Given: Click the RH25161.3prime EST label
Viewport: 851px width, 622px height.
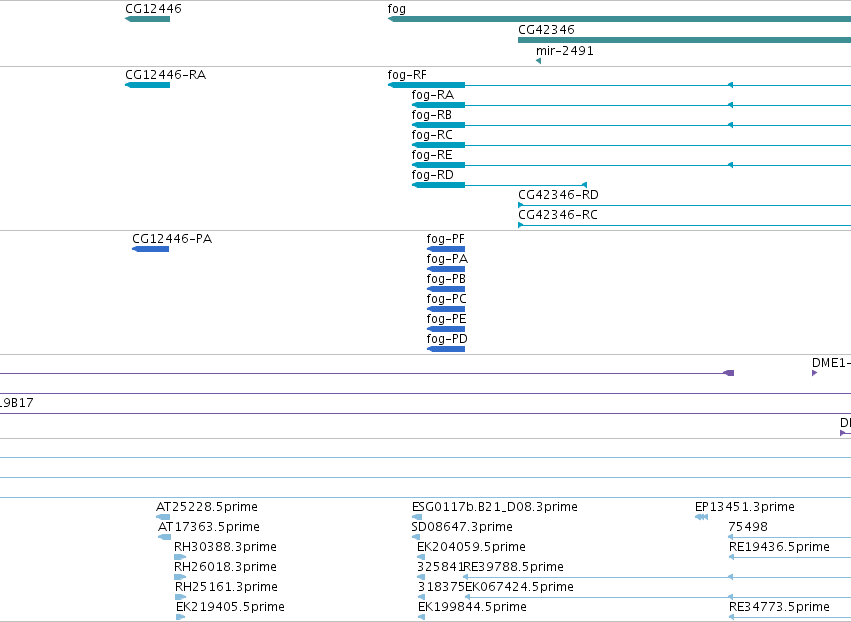Looking at the screenshot, I should [226, 587].
